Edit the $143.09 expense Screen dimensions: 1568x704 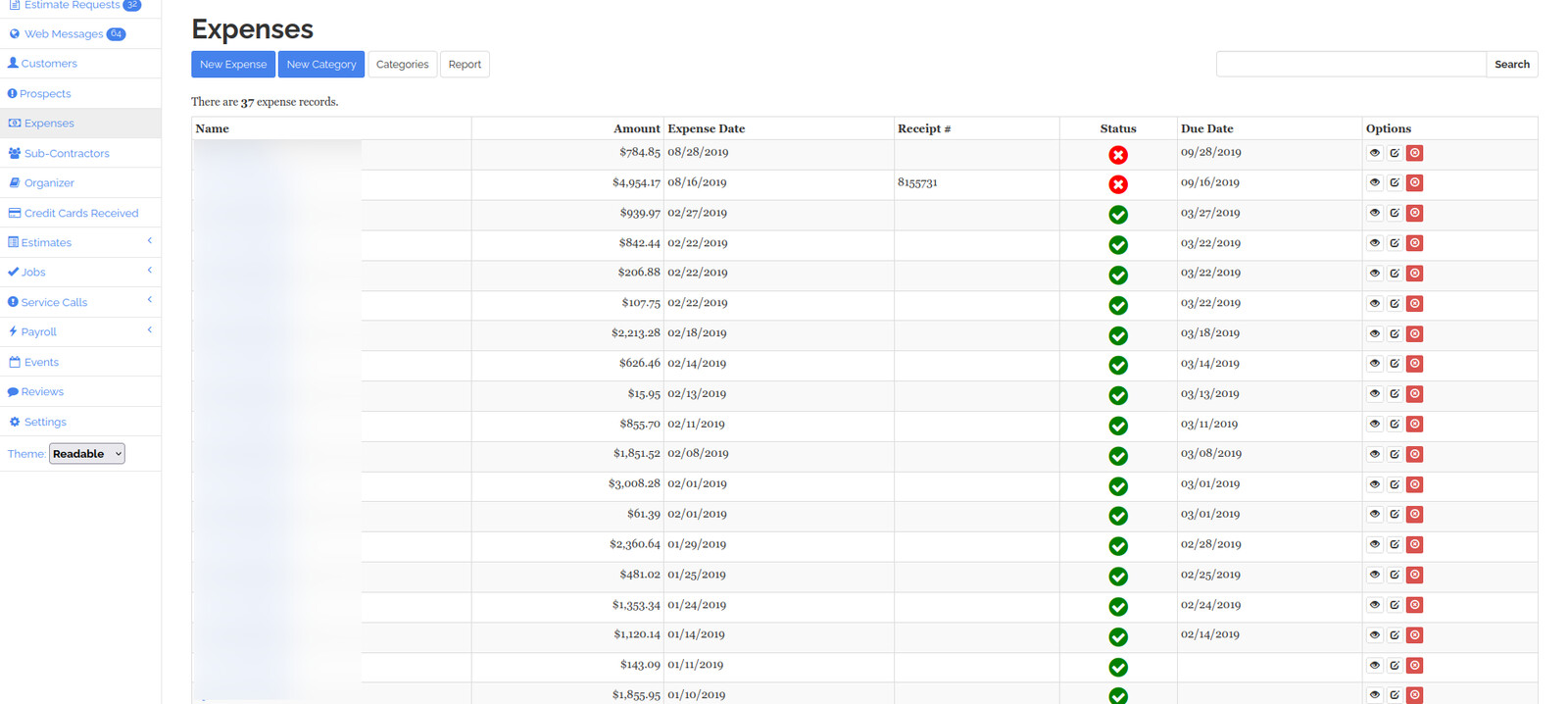click(x=1395, y=666)
